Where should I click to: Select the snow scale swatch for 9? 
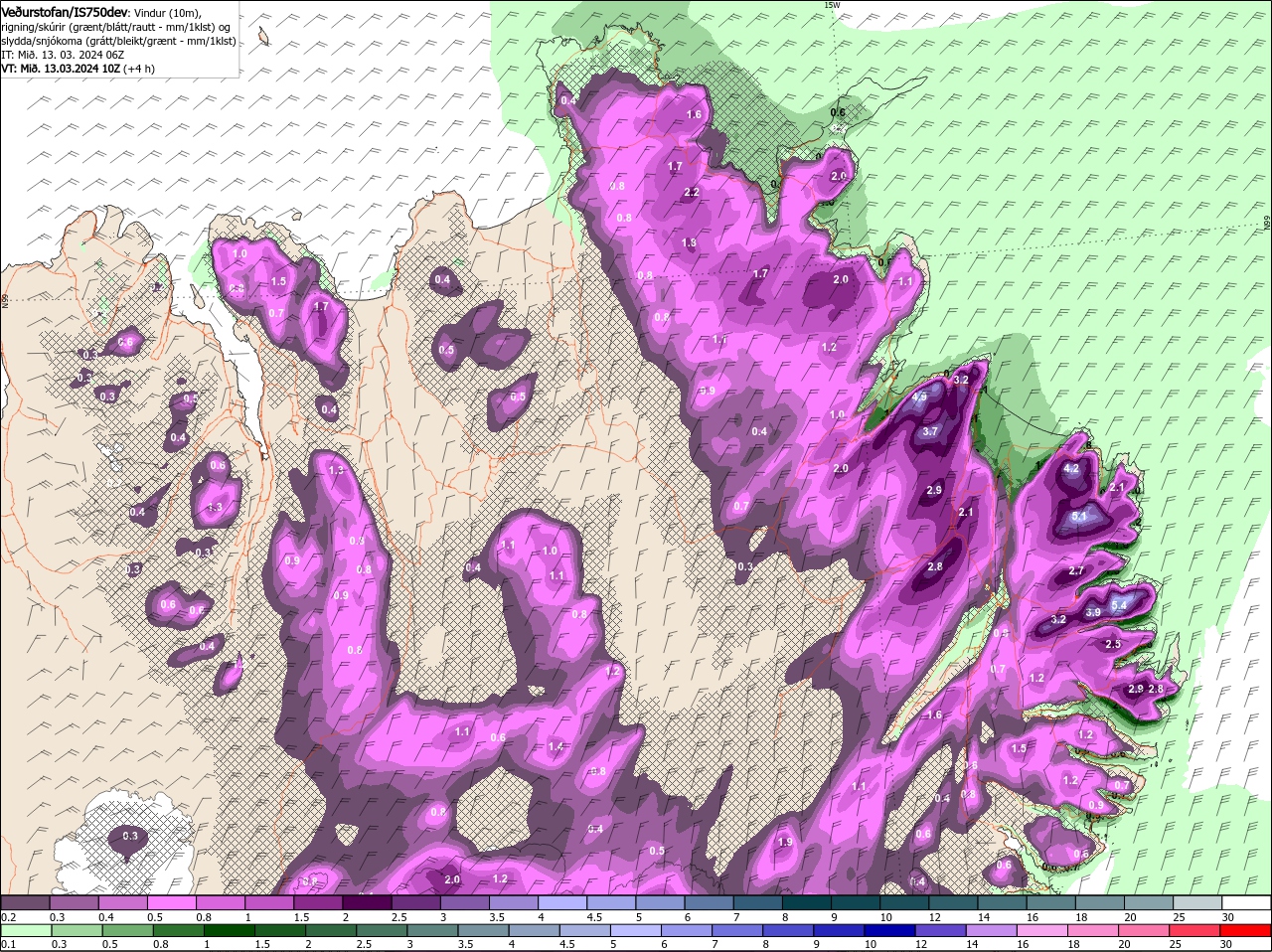coord(856,902)
